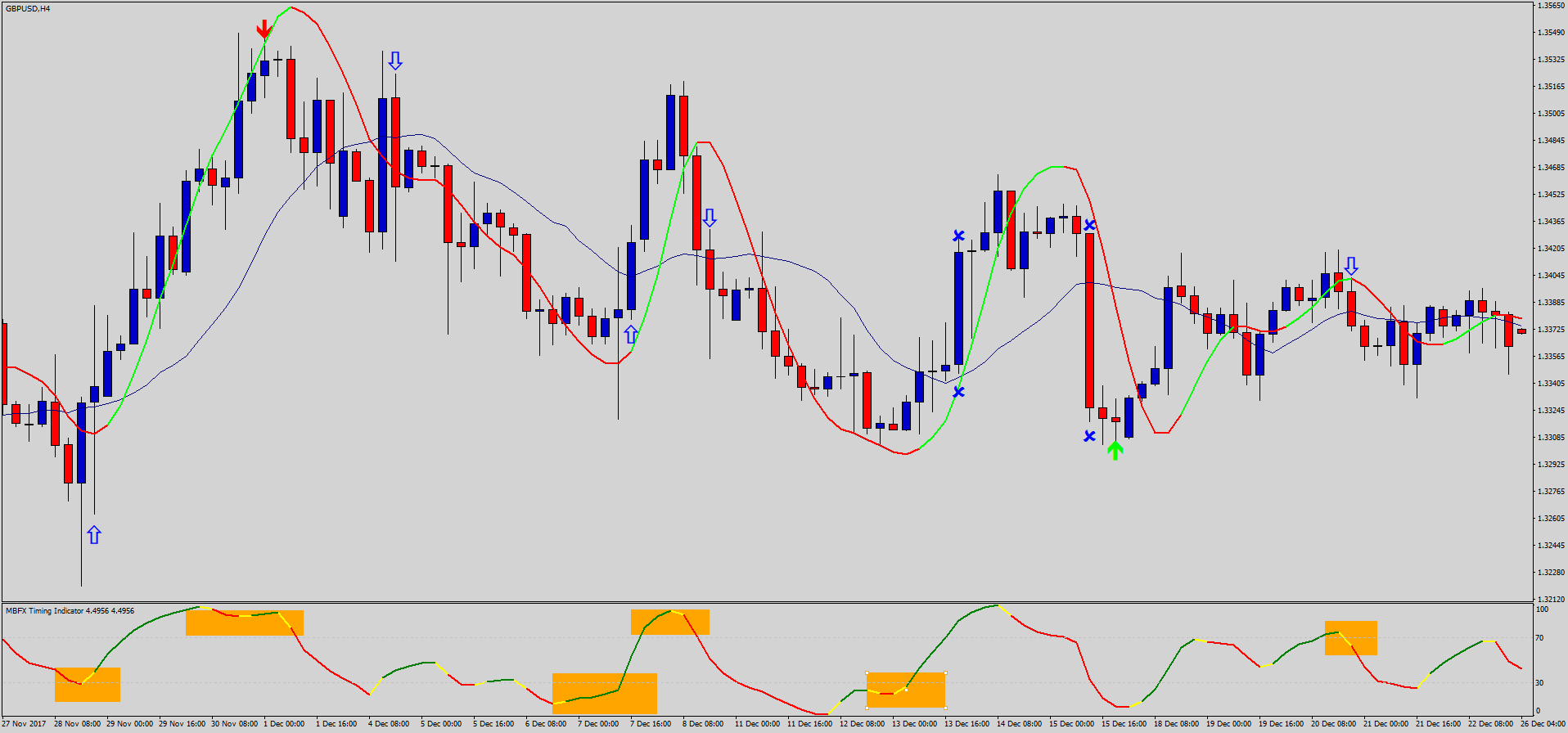Select the red down-arrow sell signal
The image size is (1568, 733).
point(264,29)
